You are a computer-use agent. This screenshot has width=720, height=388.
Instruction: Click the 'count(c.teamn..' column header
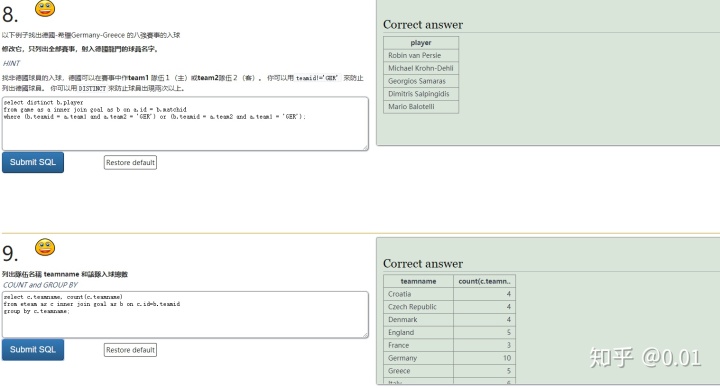(484, 281)
